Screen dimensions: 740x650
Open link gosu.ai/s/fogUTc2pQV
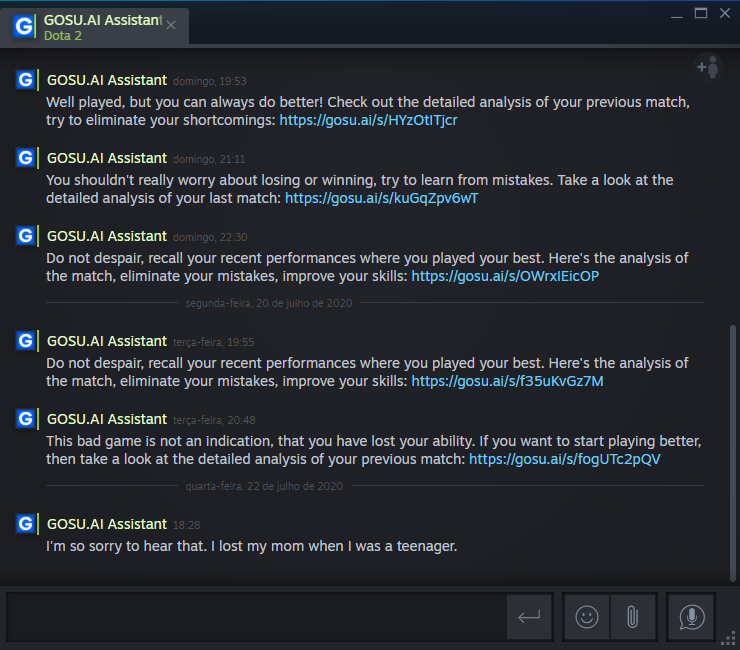[x=565, y=459]
